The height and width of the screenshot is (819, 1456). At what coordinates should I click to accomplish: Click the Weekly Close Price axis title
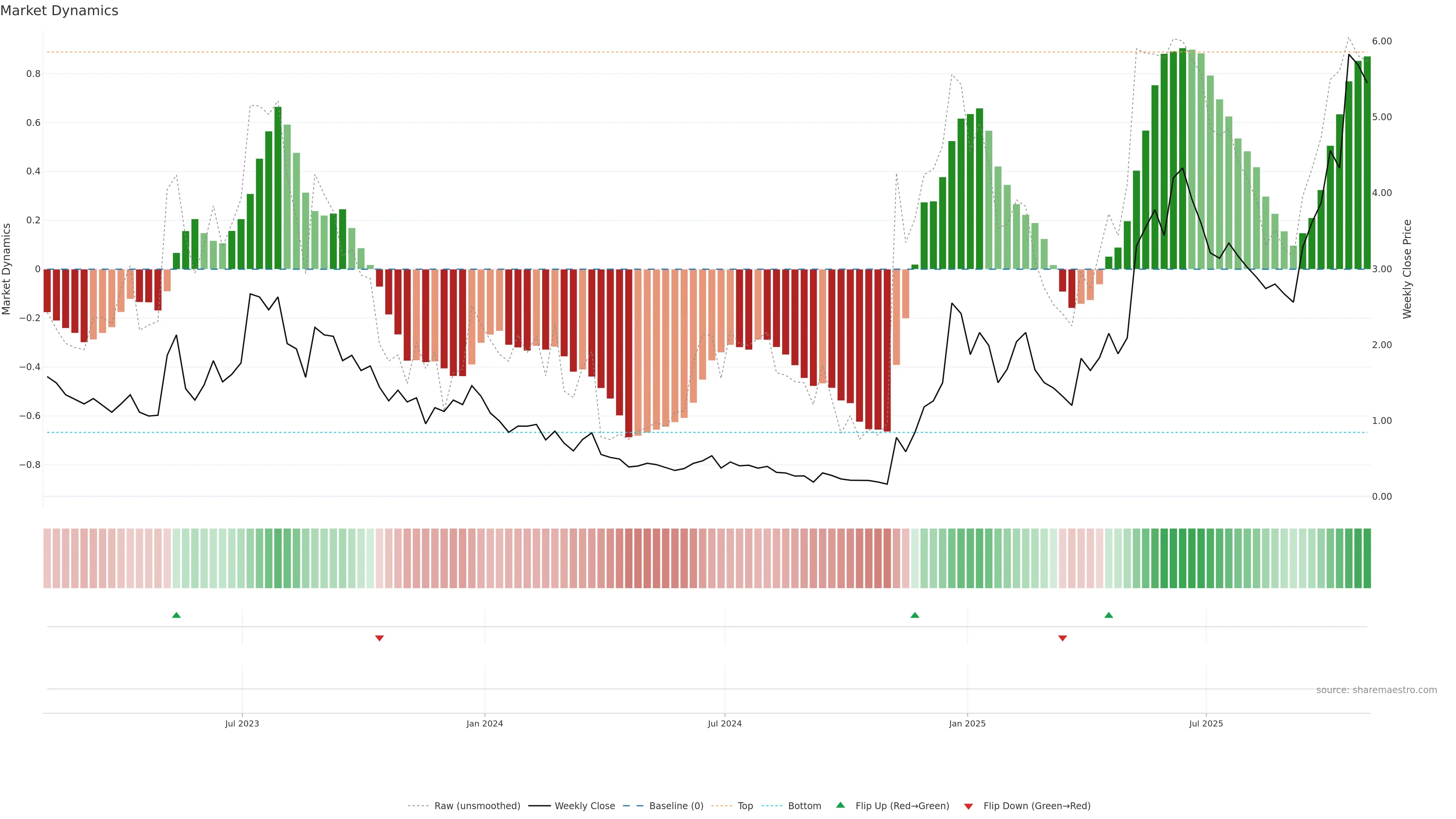pyautogui.click(x=1407, y=269)
